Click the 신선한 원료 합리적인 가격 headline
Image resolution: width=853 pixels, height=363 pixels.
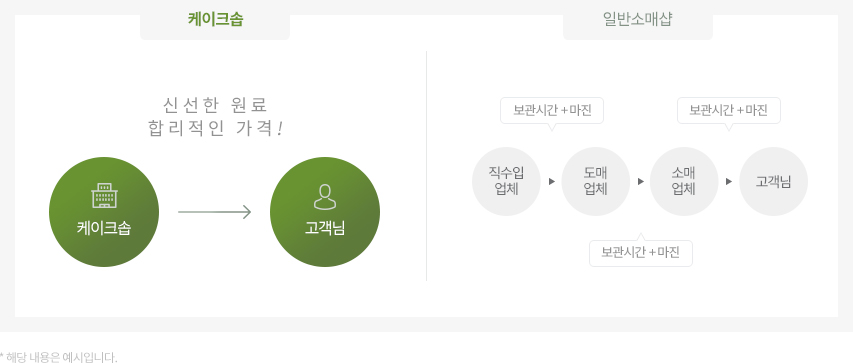click(x=215, y=116)
